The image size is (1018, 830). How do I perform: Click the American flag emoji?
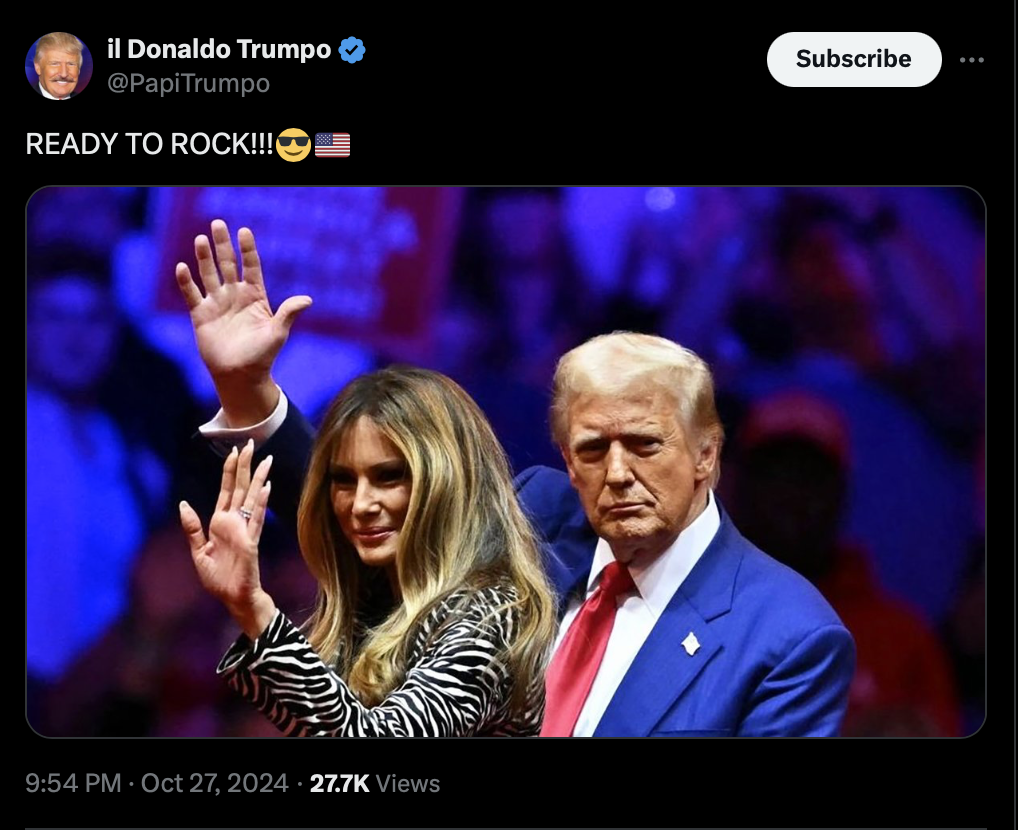pos(332,145)
